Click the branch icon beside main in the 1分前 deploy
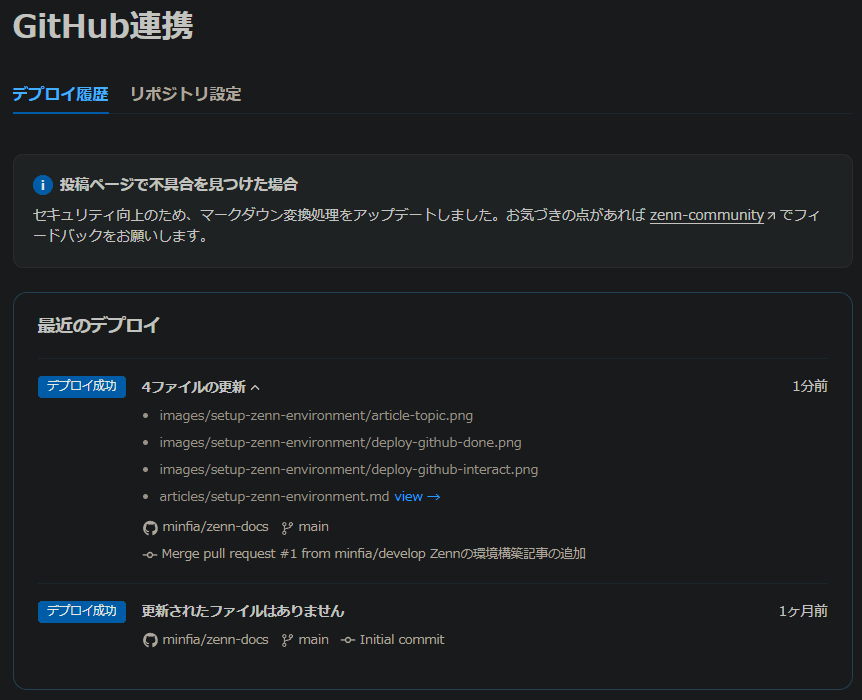The width and height of the screenshot is (862, 700). coord(287,528)
